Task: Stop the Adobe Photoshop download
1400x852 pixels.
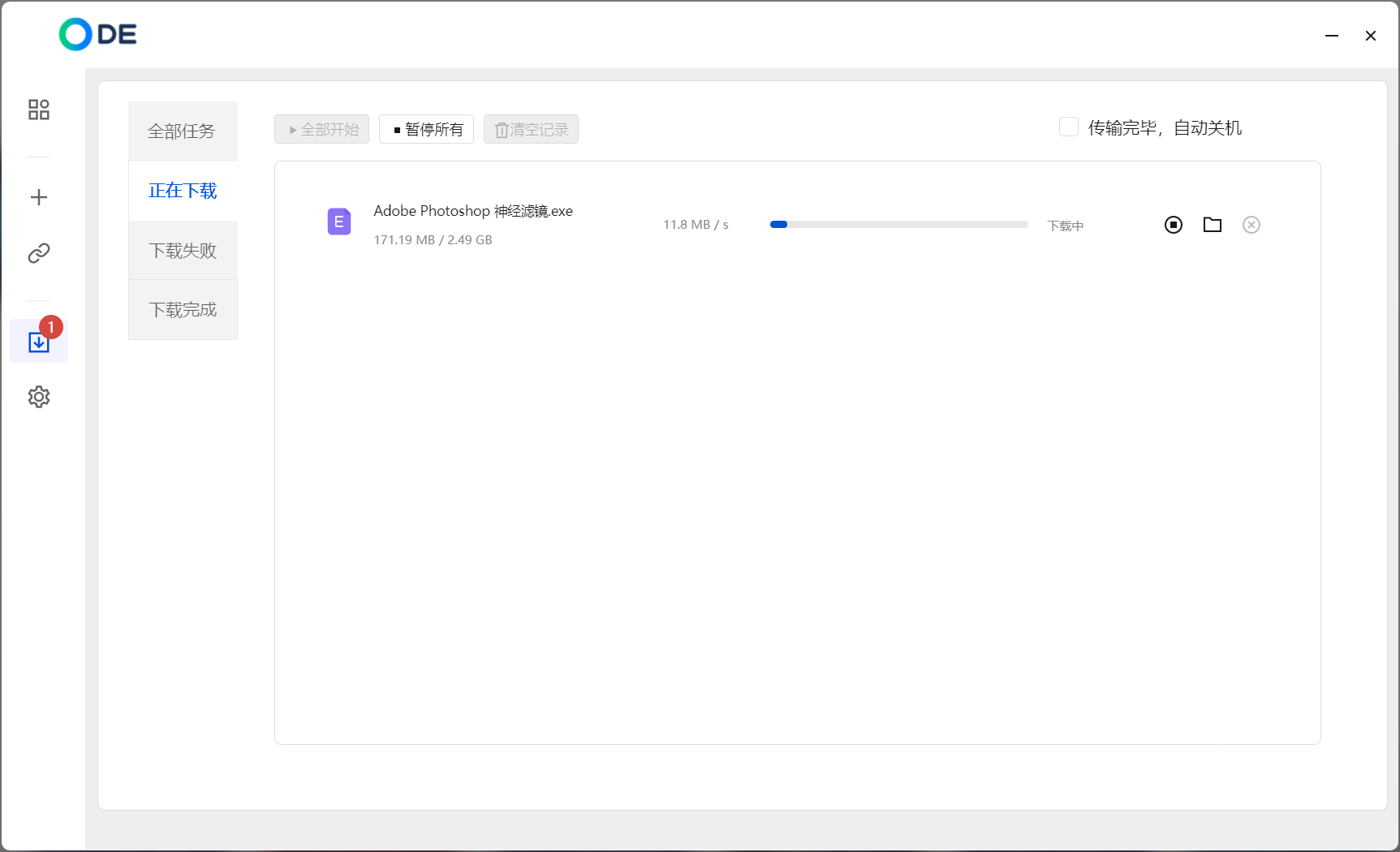Action: (1173, 225)
